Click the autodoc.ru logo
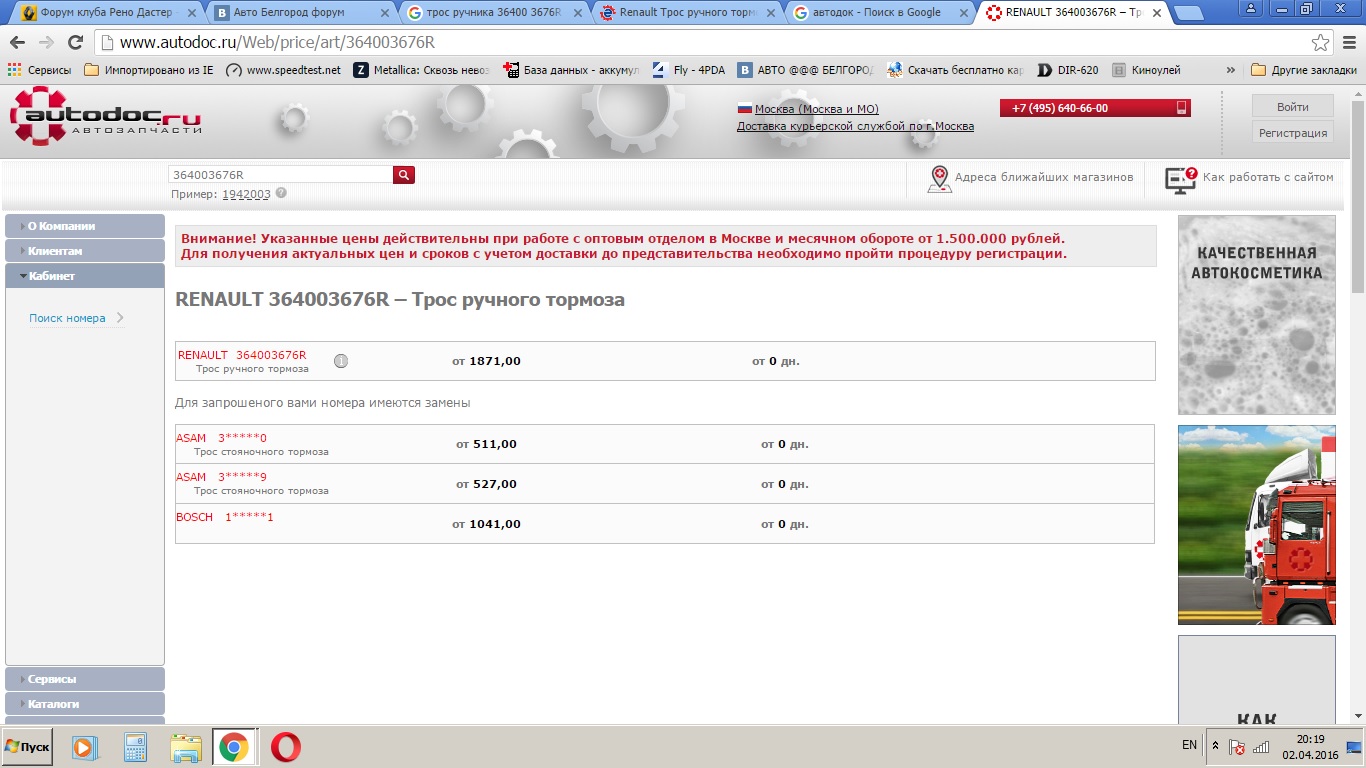1366x768 pixels. 106,117
